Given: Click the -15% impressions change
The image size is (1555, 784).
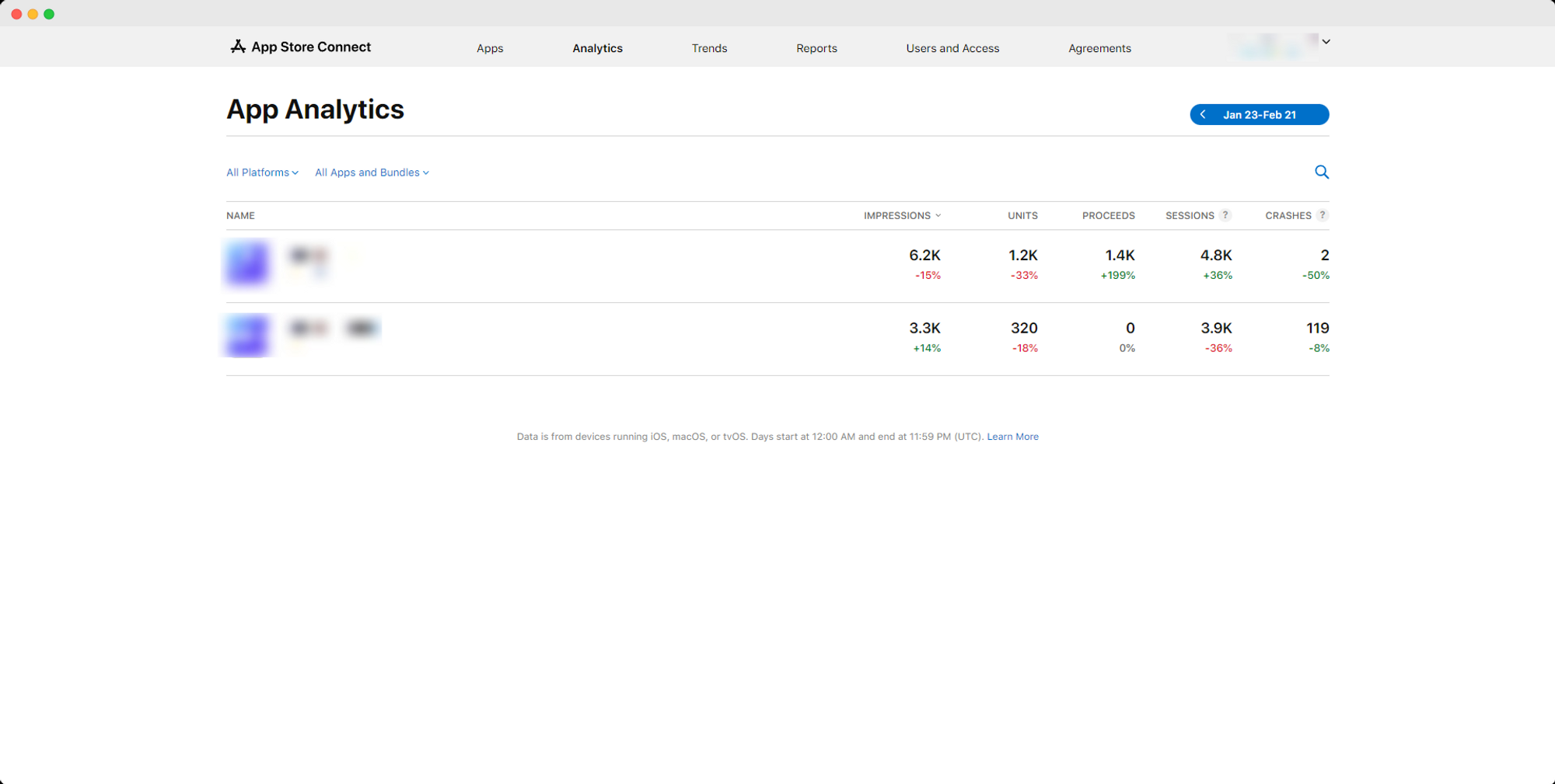Looking at the screenshot, I should 928,275.
